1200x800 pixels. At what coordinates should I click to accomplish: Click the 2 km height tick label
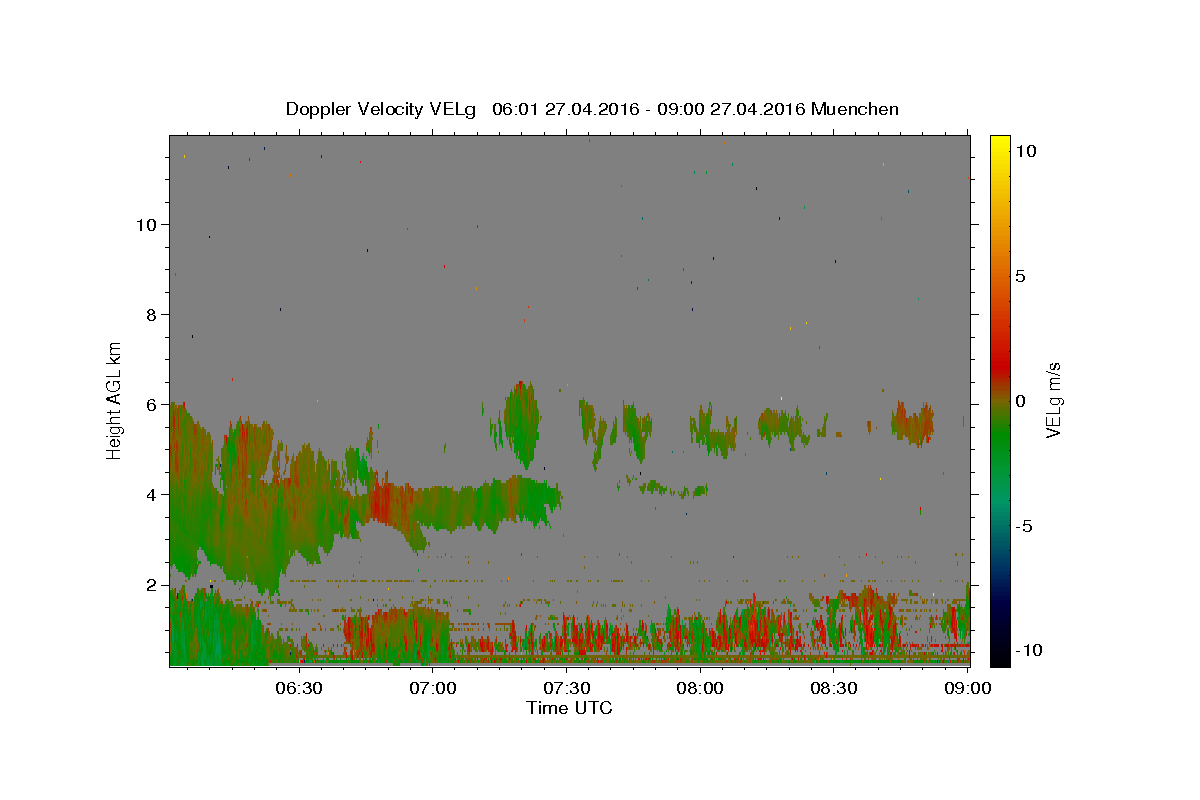click(151, 584)
